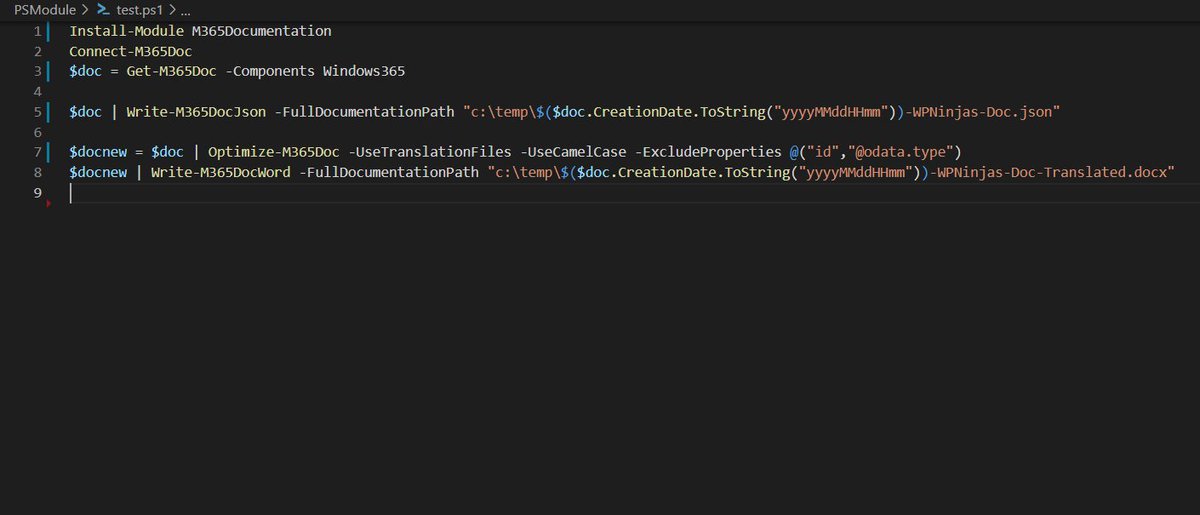Click the PowerShell file icon in breadcrumb
The height and width of the screenshot is (515, 1200).
[x=103, y=9]
